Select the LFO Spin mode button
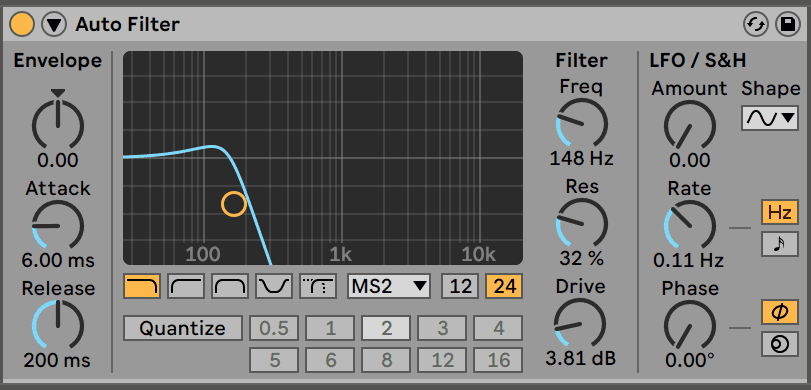 [x=779, y=344]
